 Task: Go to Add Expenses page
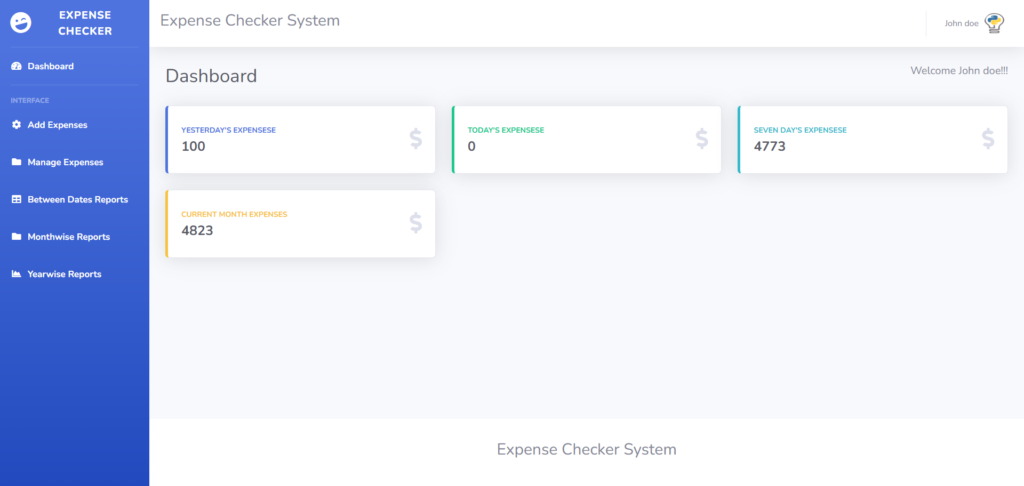point(58,125)
